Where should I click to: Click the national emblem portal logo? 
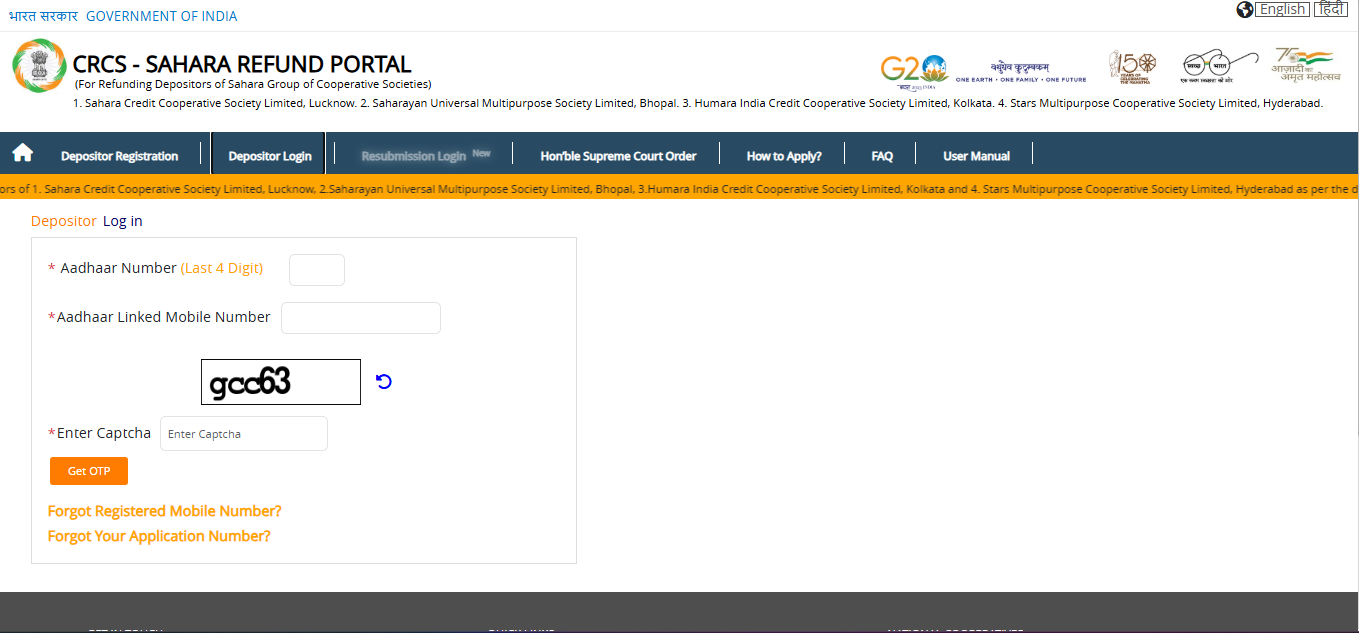pyautogui.click(x=38, y=66)
